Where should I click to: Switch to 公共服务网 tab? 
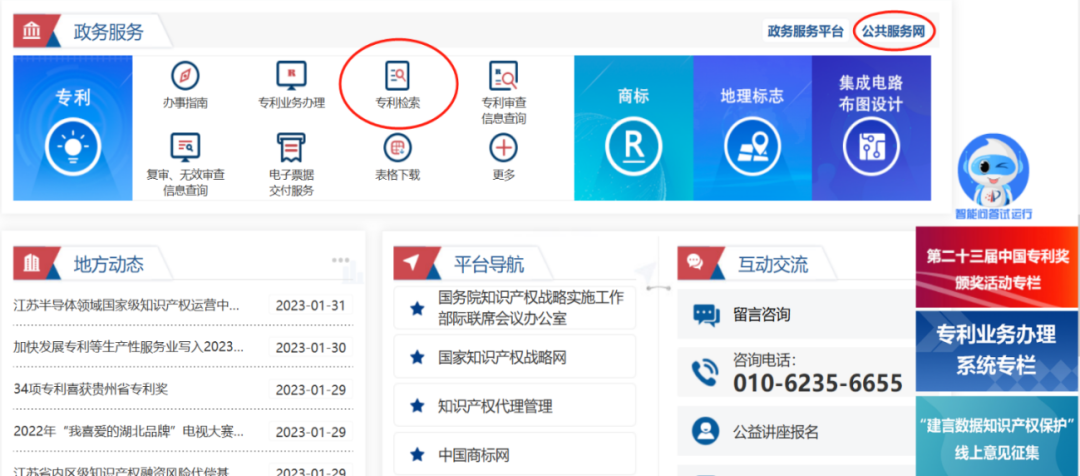pos(893,31)
